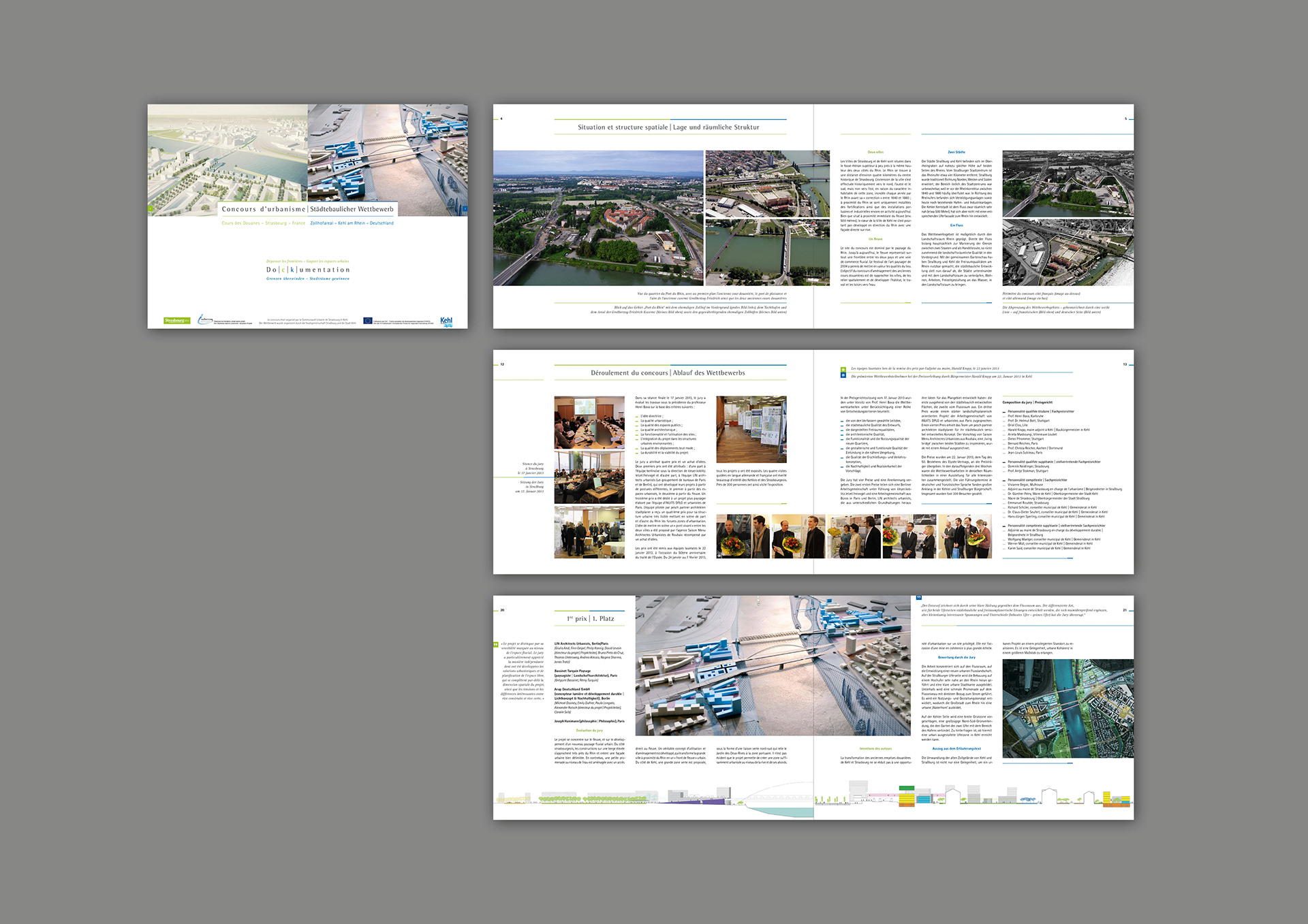Click the small blue square marker on cover right edge
This screenshot has width=1308, height=924.
[x=465, y=209]
